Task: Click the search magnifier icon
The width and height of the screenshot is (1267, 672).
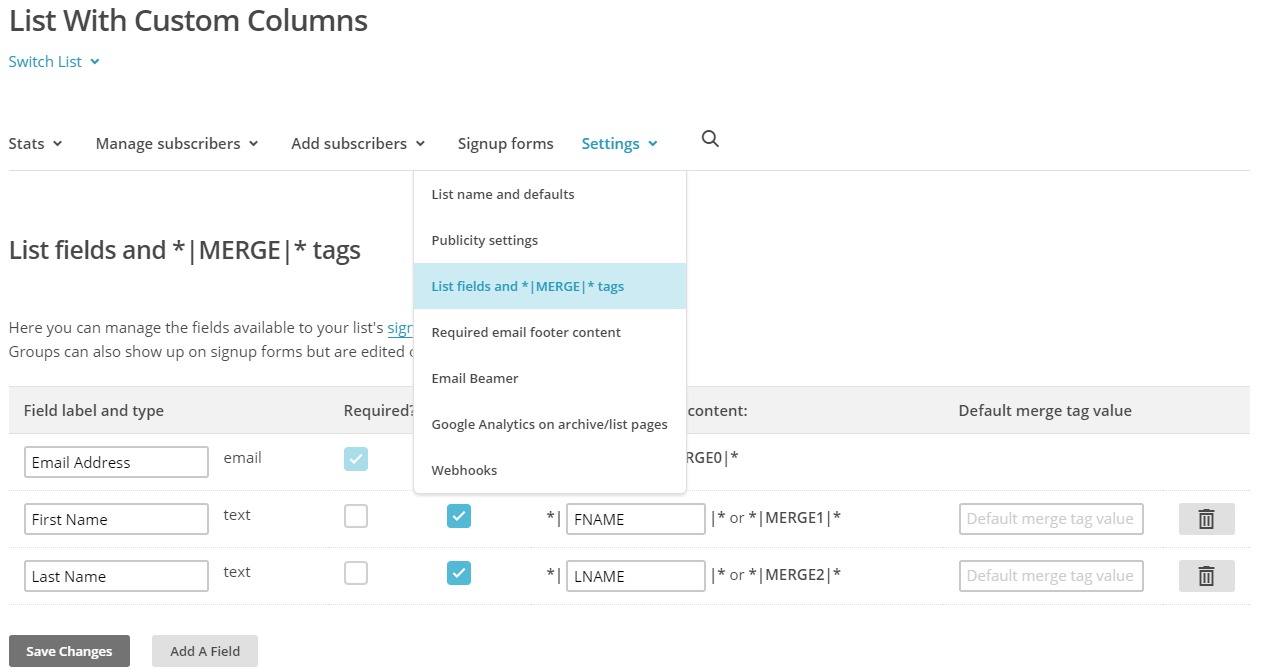Action: click(x=710, y=140)
